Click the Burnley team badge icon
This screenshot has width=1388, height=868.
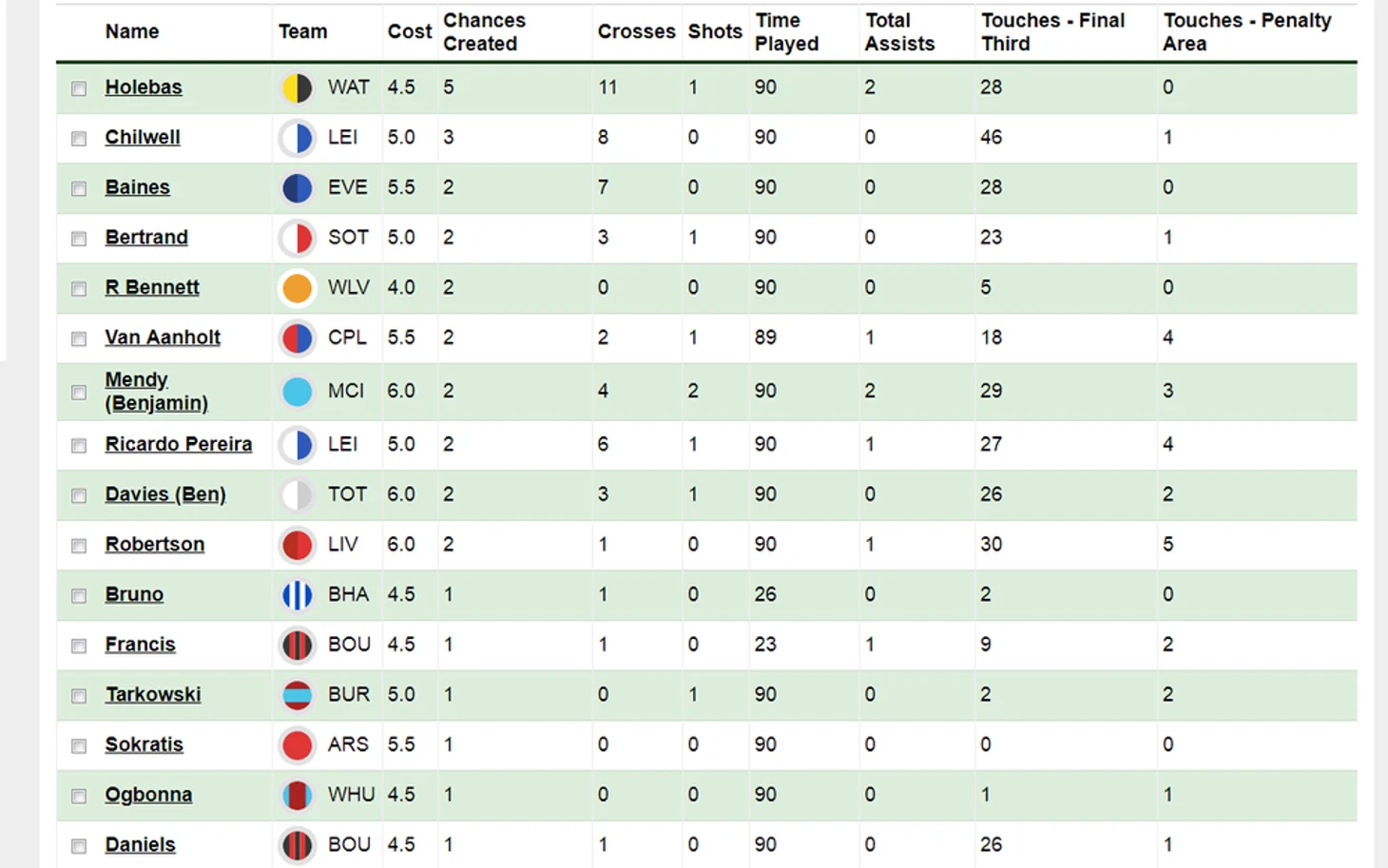coord(298,695)
